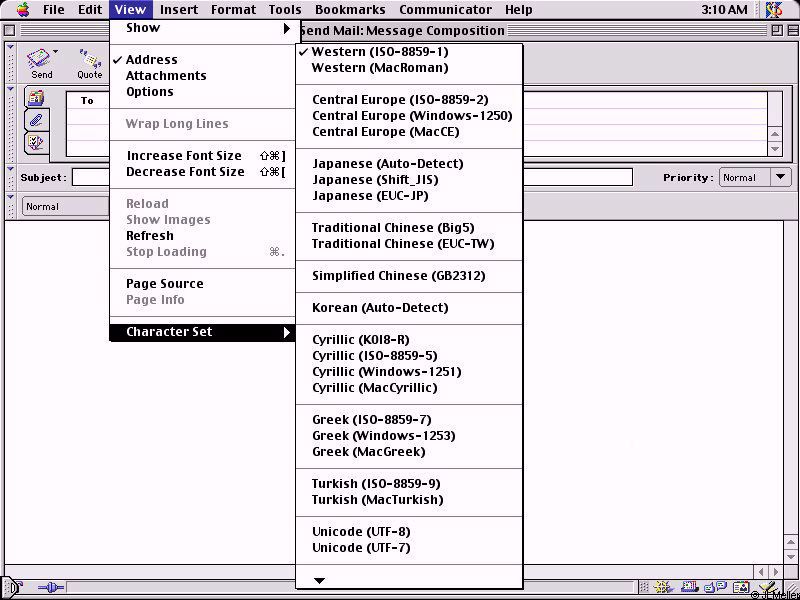Open the paperclip attachments tab

36,120
